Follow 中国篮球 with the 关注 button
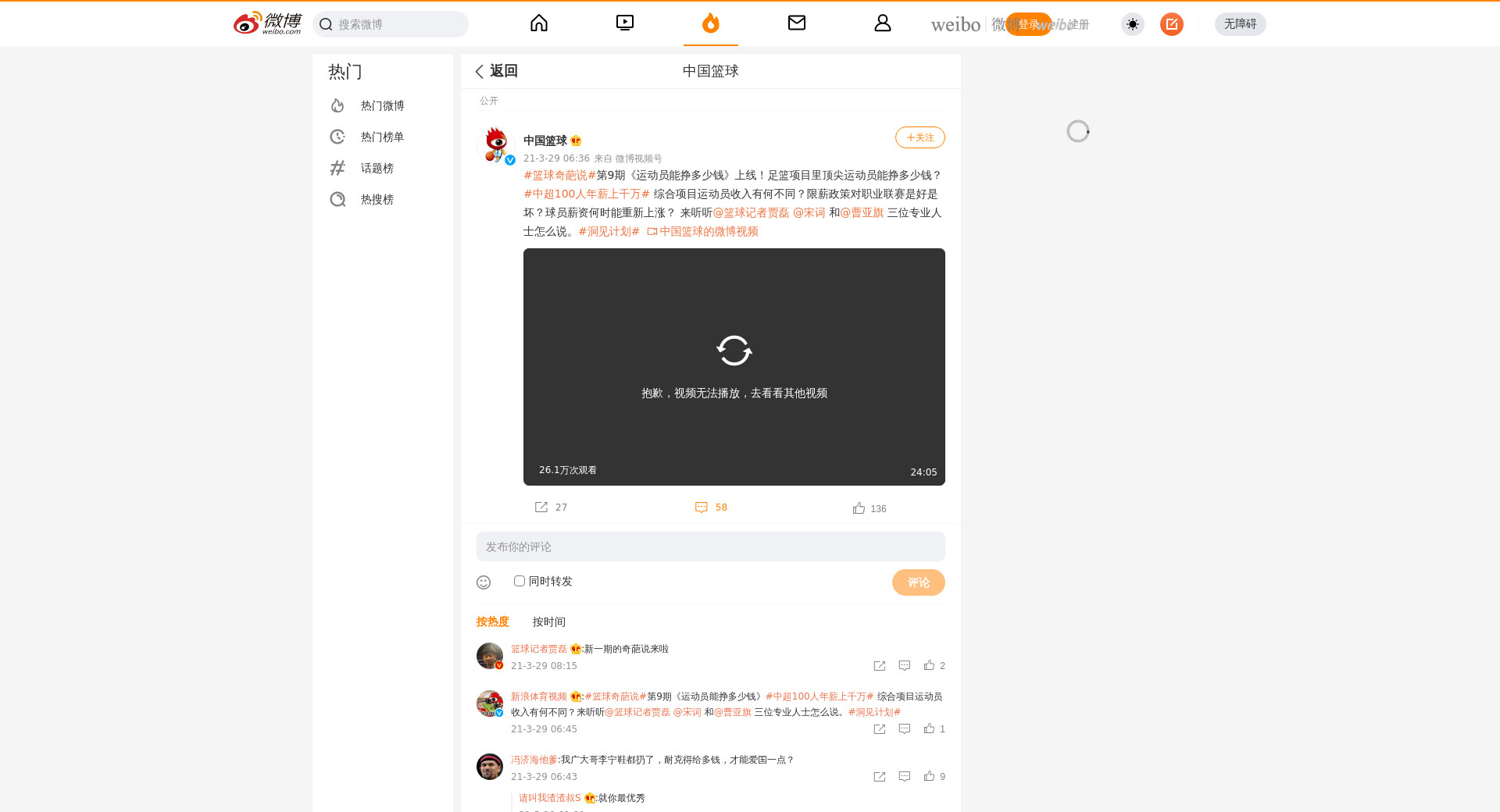The width and height of the screenshot is (1500, 812). tap(920, 137)
